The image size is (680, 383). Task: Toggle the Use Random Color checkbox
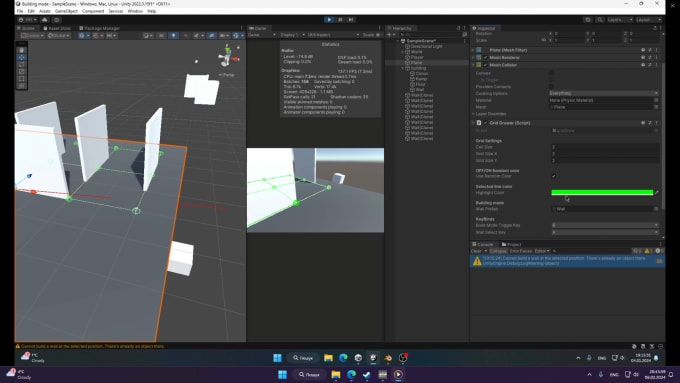[x=553, y=176]
